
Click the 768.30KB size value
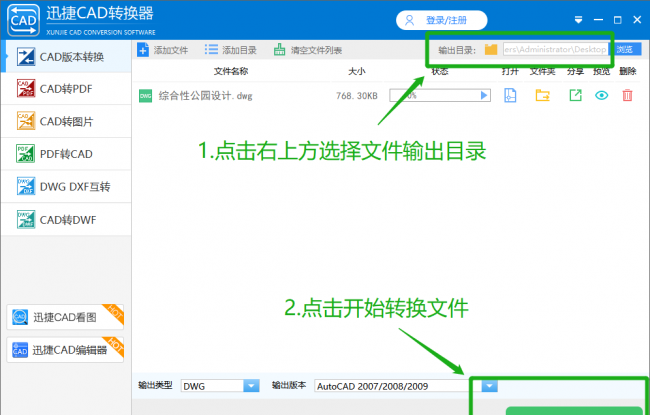(357, 96)
